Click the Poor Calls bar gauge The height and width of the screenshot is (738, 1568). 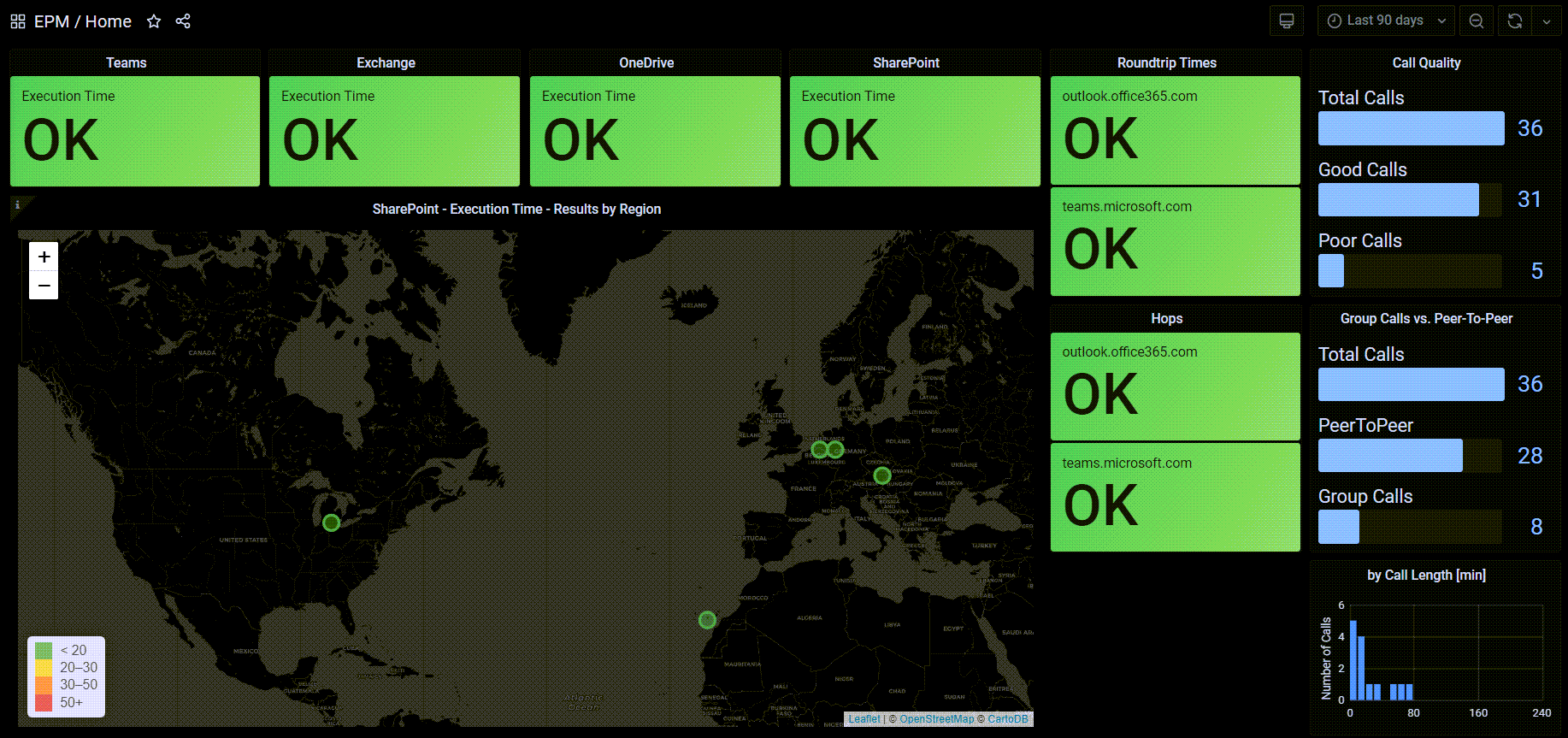click(1410, 270)
